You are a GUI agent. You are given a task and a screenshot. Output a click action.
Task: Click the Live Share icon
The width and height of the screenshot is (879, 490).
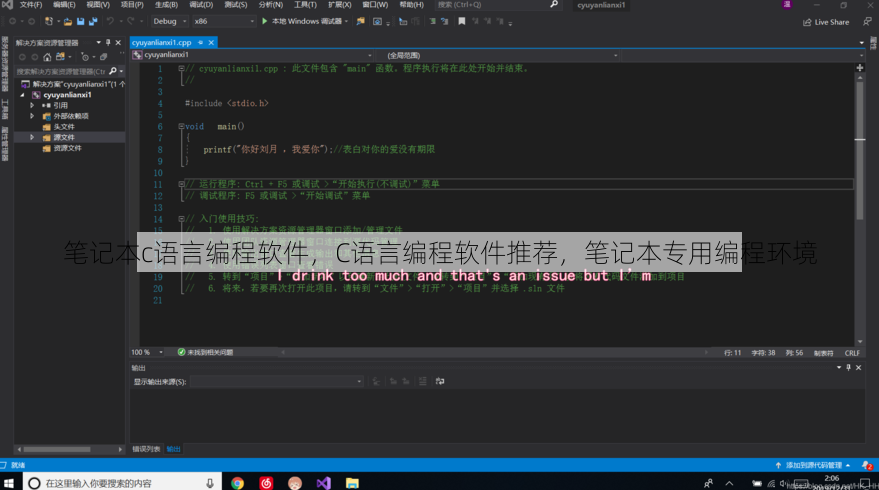[x=826, y=22]
